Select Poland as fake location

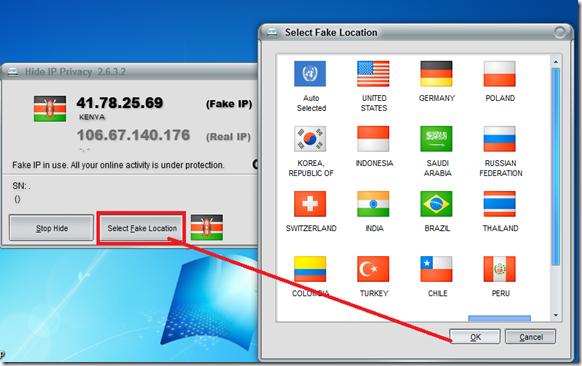coord(499,74)
